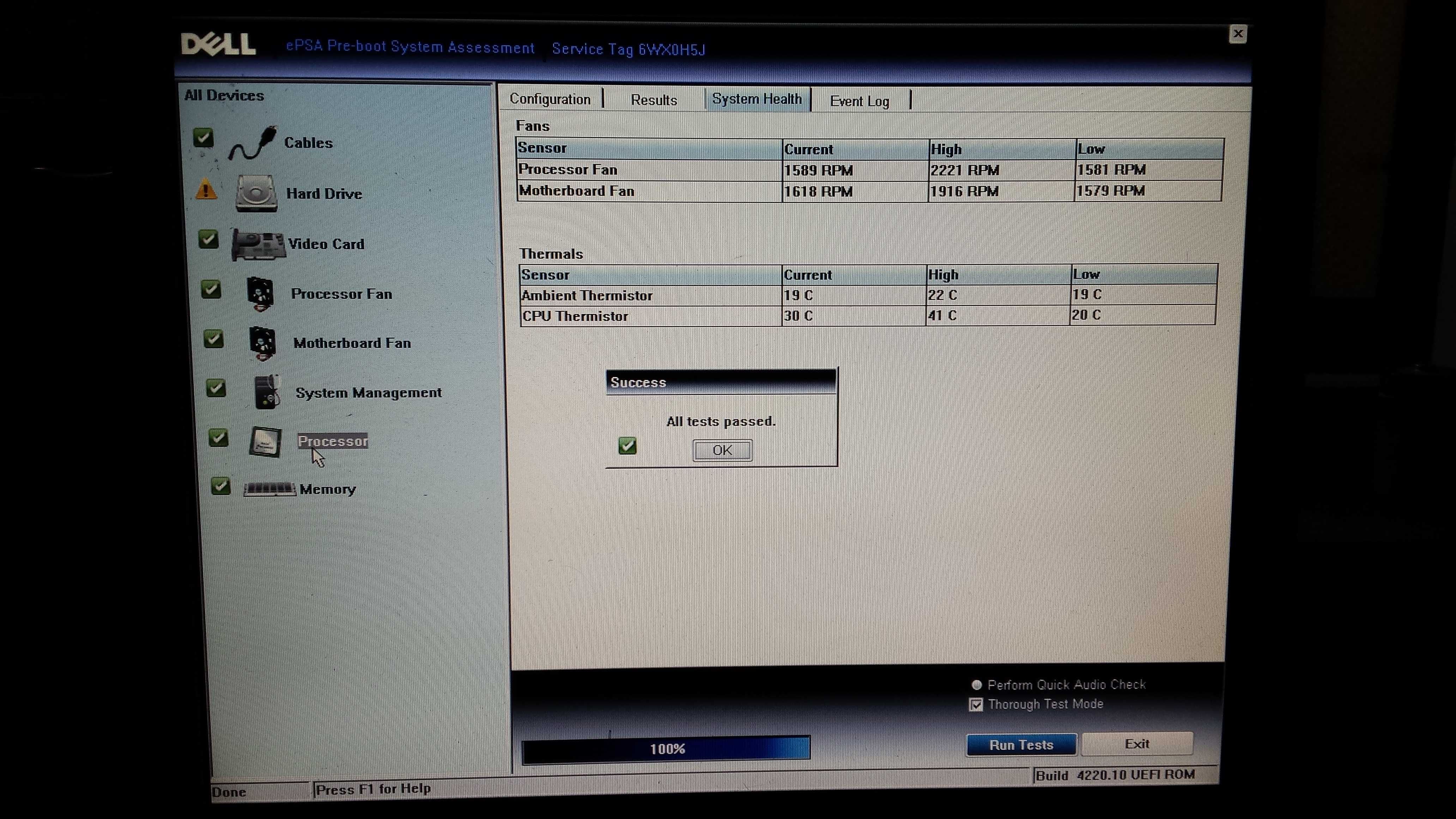Click Processor Fan row in Fans table
Image resolution: width=1456 pixels, height=819 pixels.
pos(869,170)
